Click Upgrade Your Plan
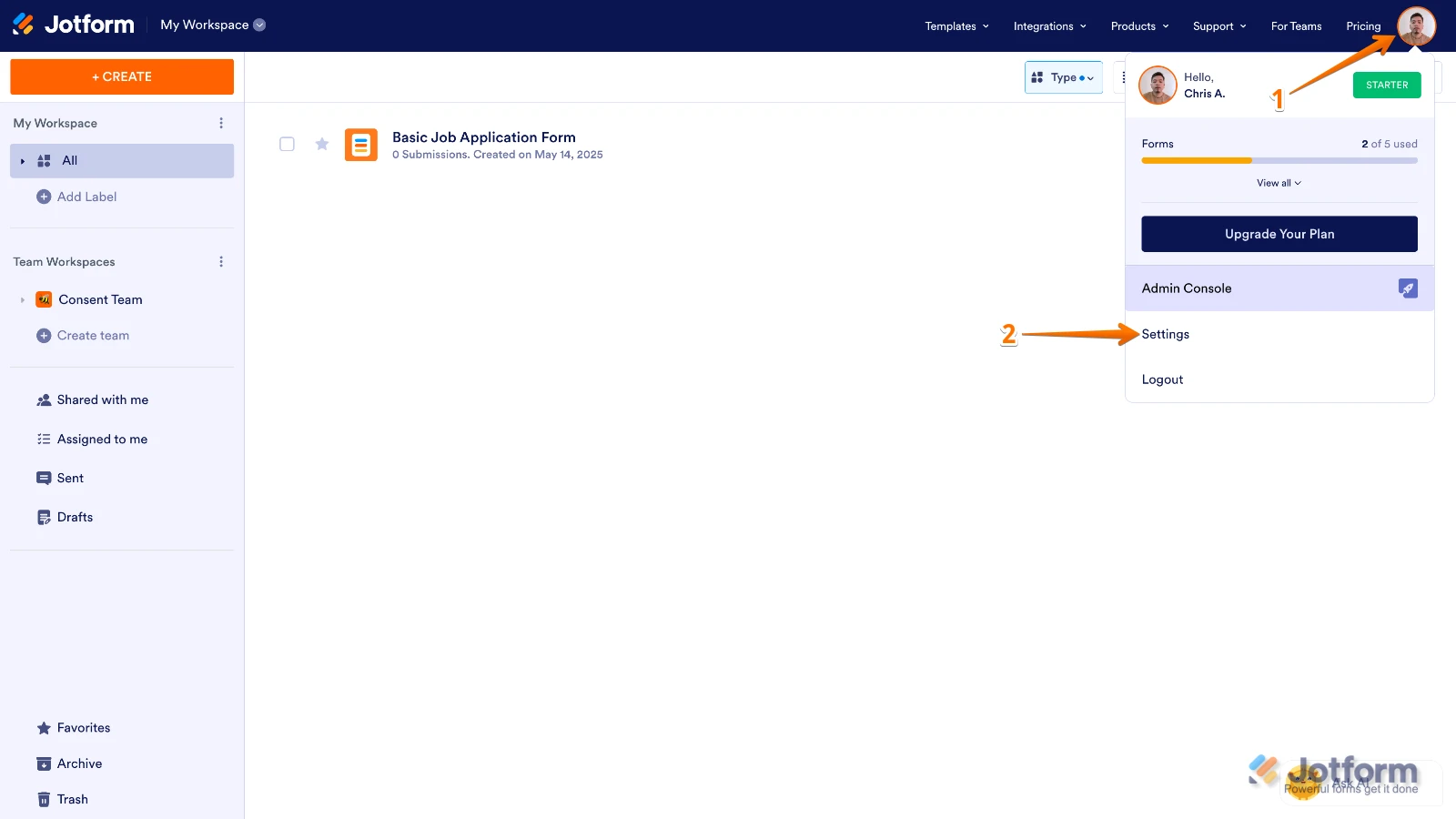Viewport: 1456px width, 819px height. pos(1279,233)
